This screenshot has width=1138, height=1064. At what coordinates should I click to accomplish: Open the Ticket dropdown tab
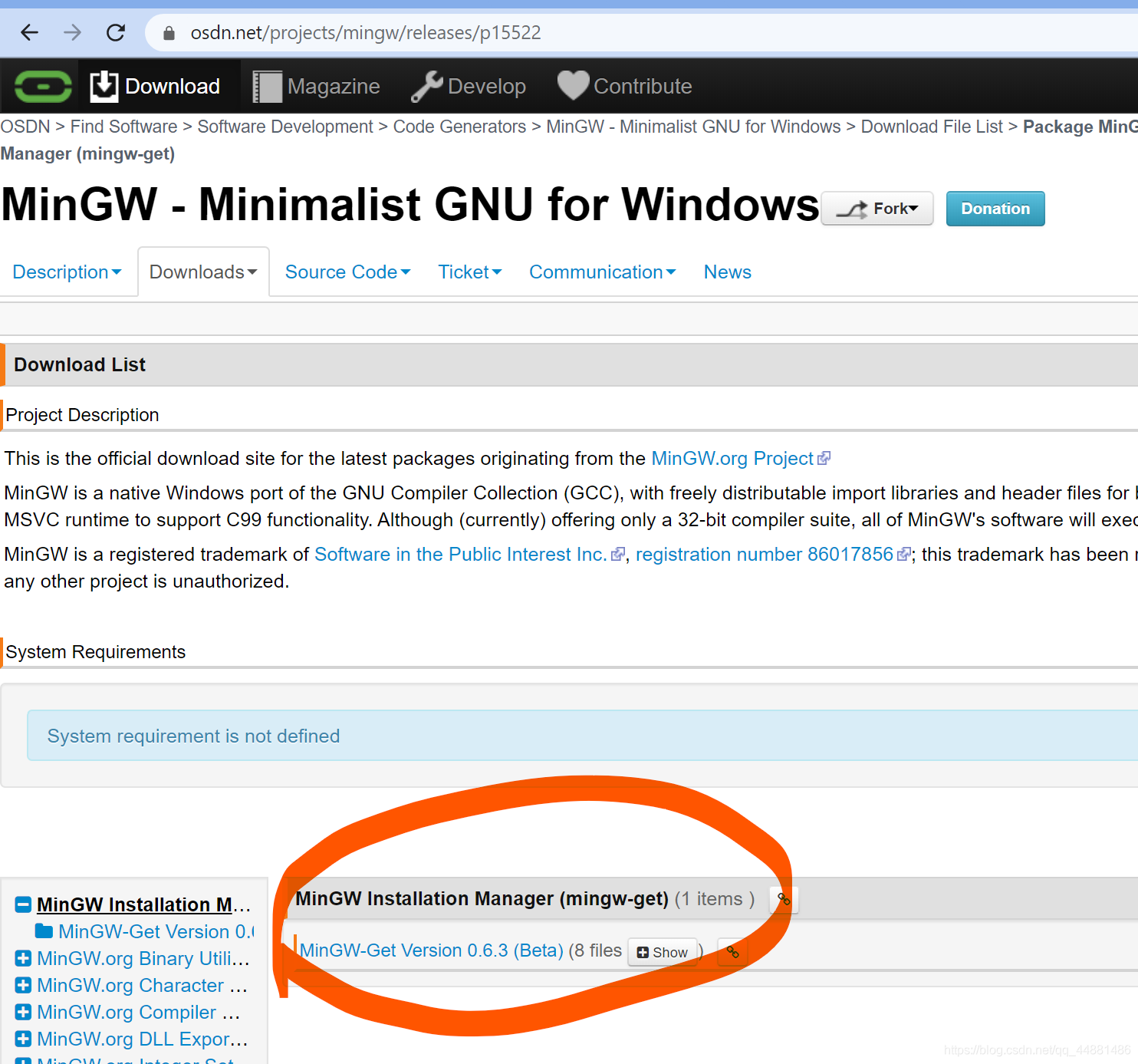[x=470, y=272]
